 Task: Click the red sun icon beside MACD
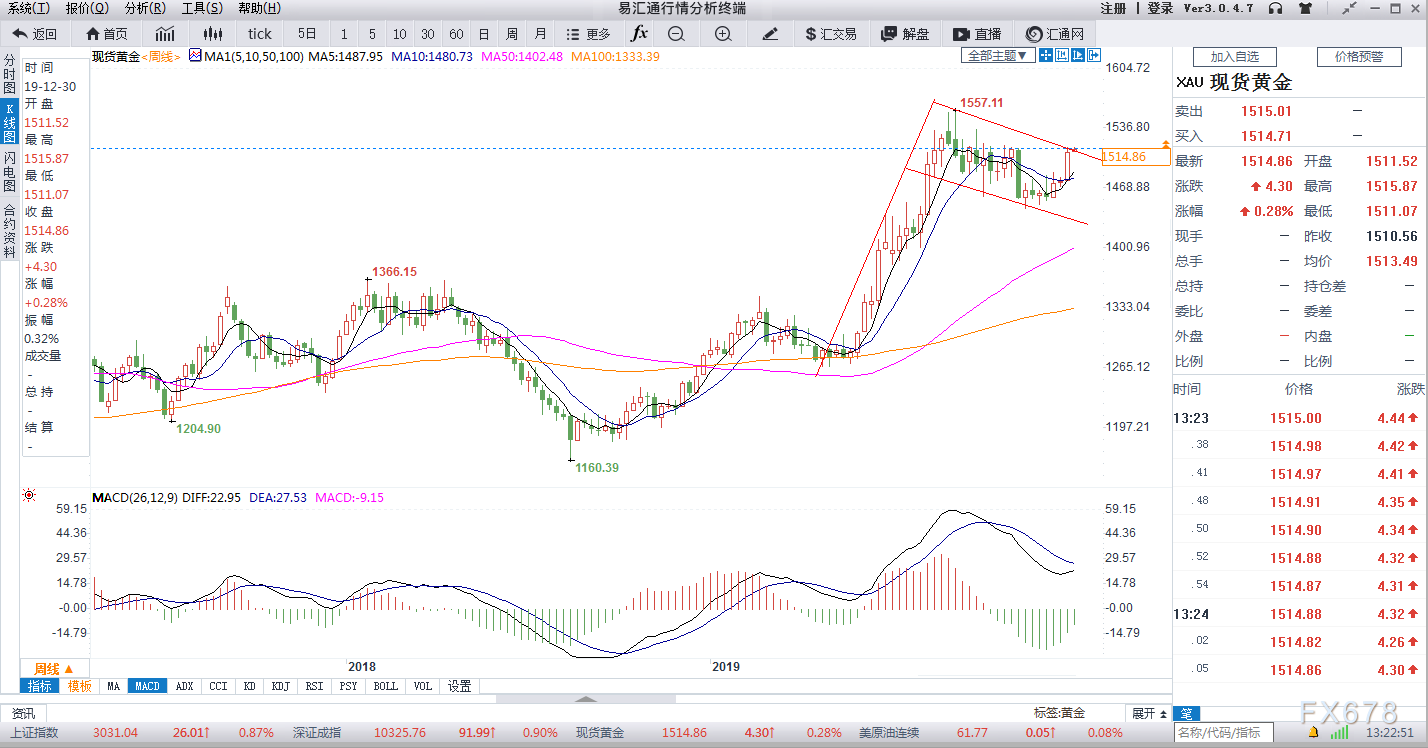(29, 496)
